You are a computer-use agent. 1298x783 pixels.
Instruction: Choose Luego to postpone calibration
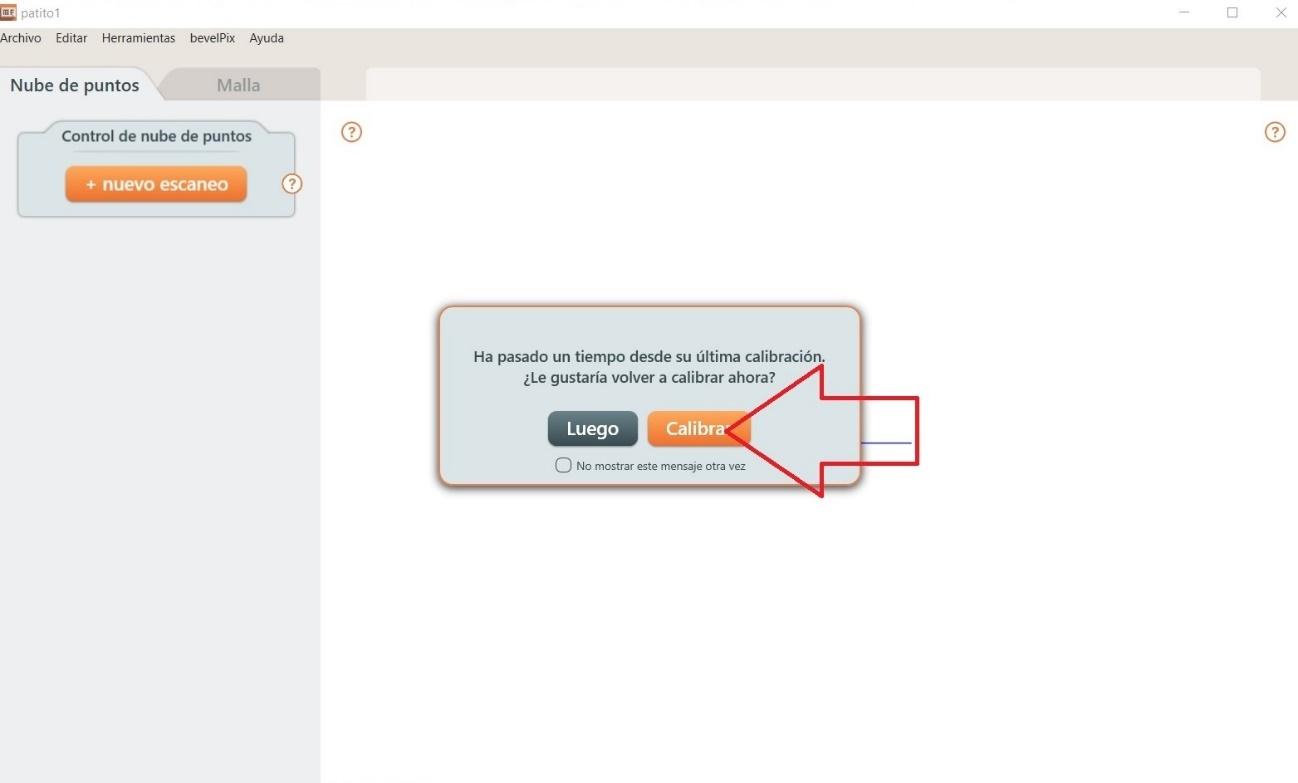click(592, 429)
